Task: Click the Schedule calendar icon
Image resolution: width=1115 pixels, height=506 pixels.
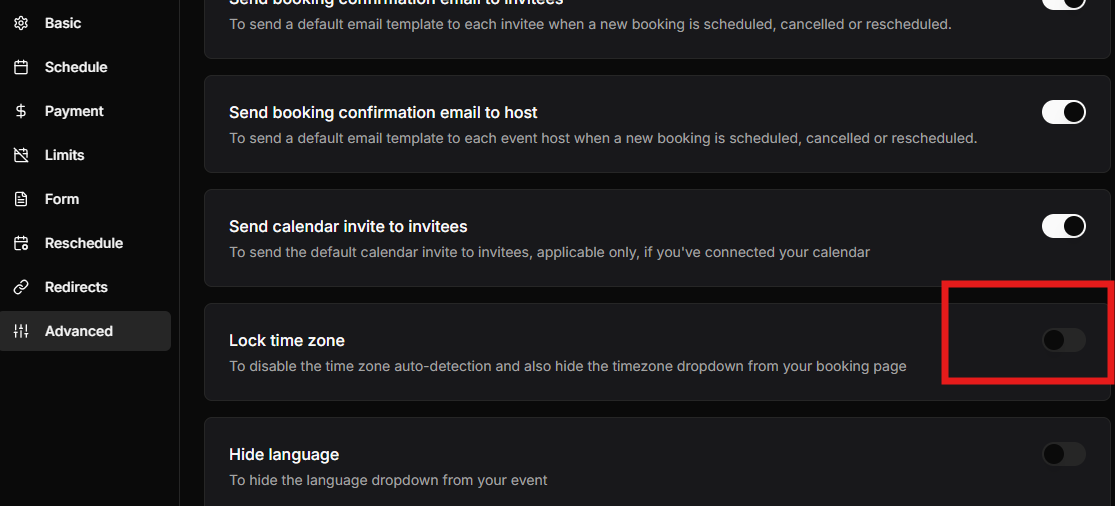Action: [21, 67]
